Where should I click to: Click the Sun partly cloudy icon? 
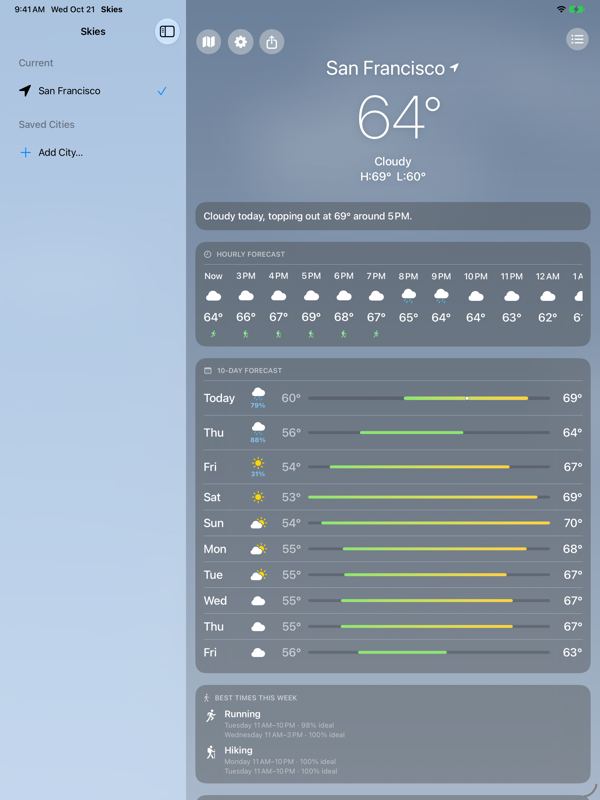click(x=259, y=523)
